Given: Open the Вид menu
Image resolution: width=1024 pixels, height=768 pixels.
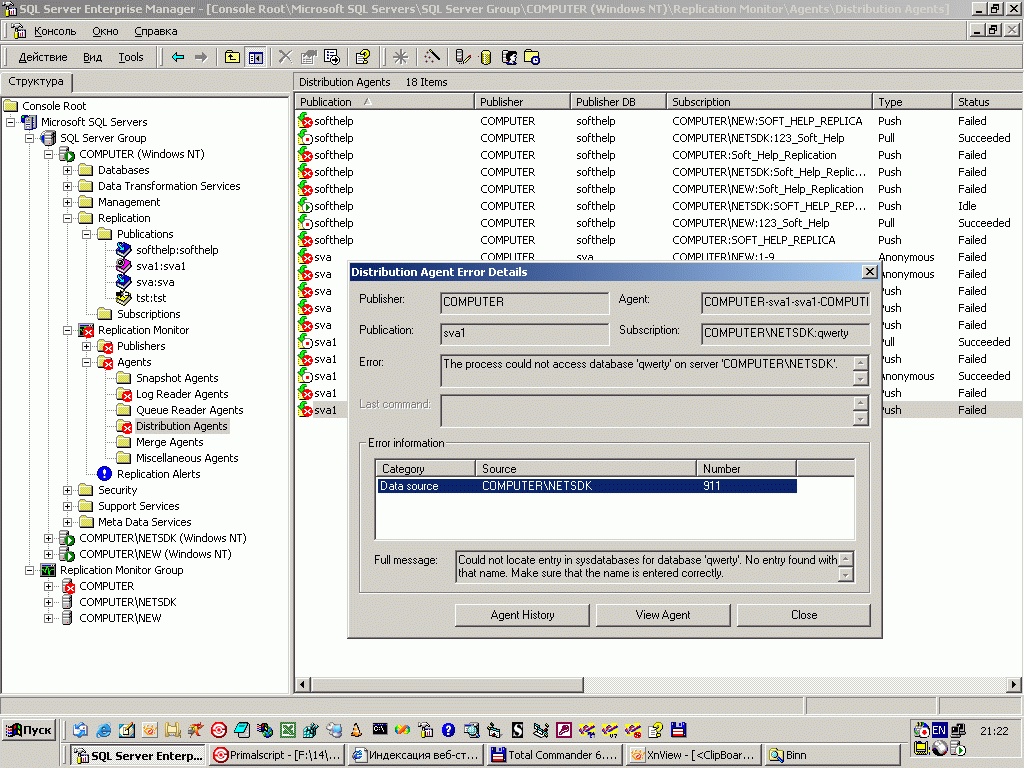Looking at the screenshot, I should 92,57.
